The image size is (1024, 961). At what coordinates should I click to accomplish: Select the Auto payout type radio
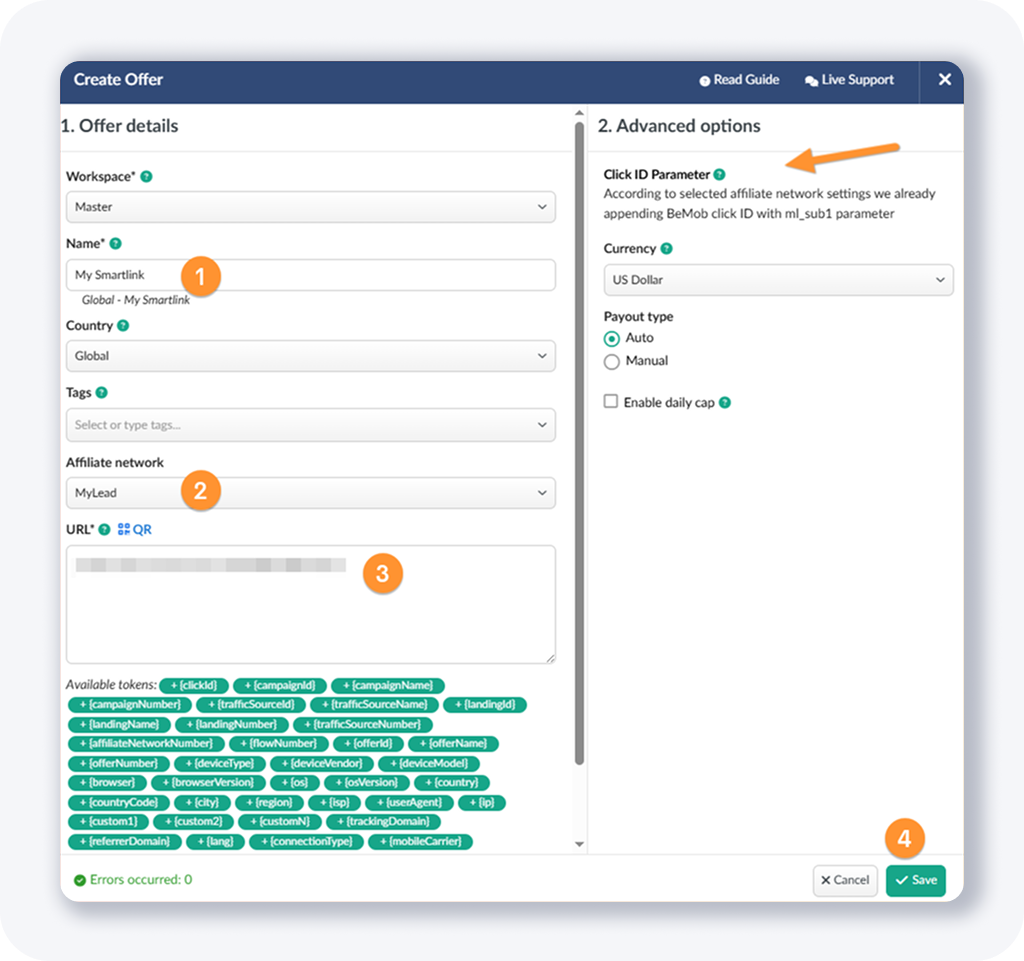tap(612, 339)
